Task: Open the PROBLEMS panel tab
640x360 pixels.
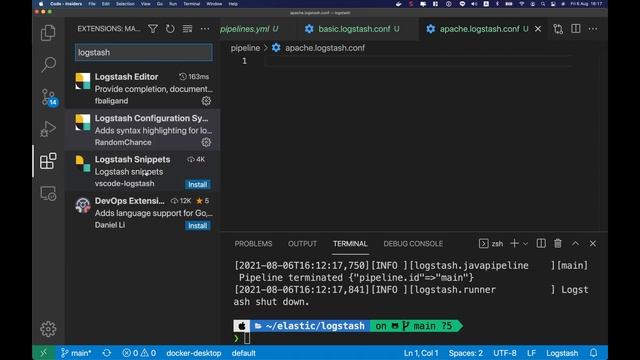Action: click(253, 244)
